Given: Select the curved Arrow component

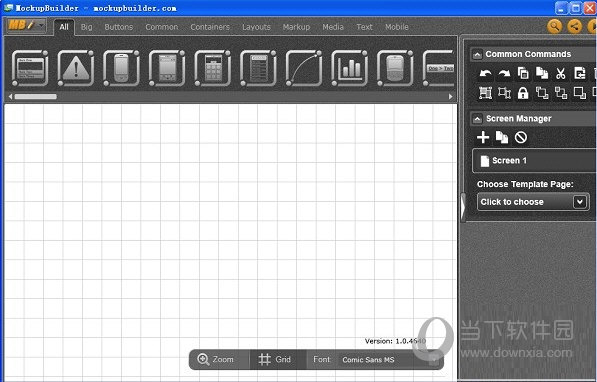Looking at the screenshot, I should (304, 68).
